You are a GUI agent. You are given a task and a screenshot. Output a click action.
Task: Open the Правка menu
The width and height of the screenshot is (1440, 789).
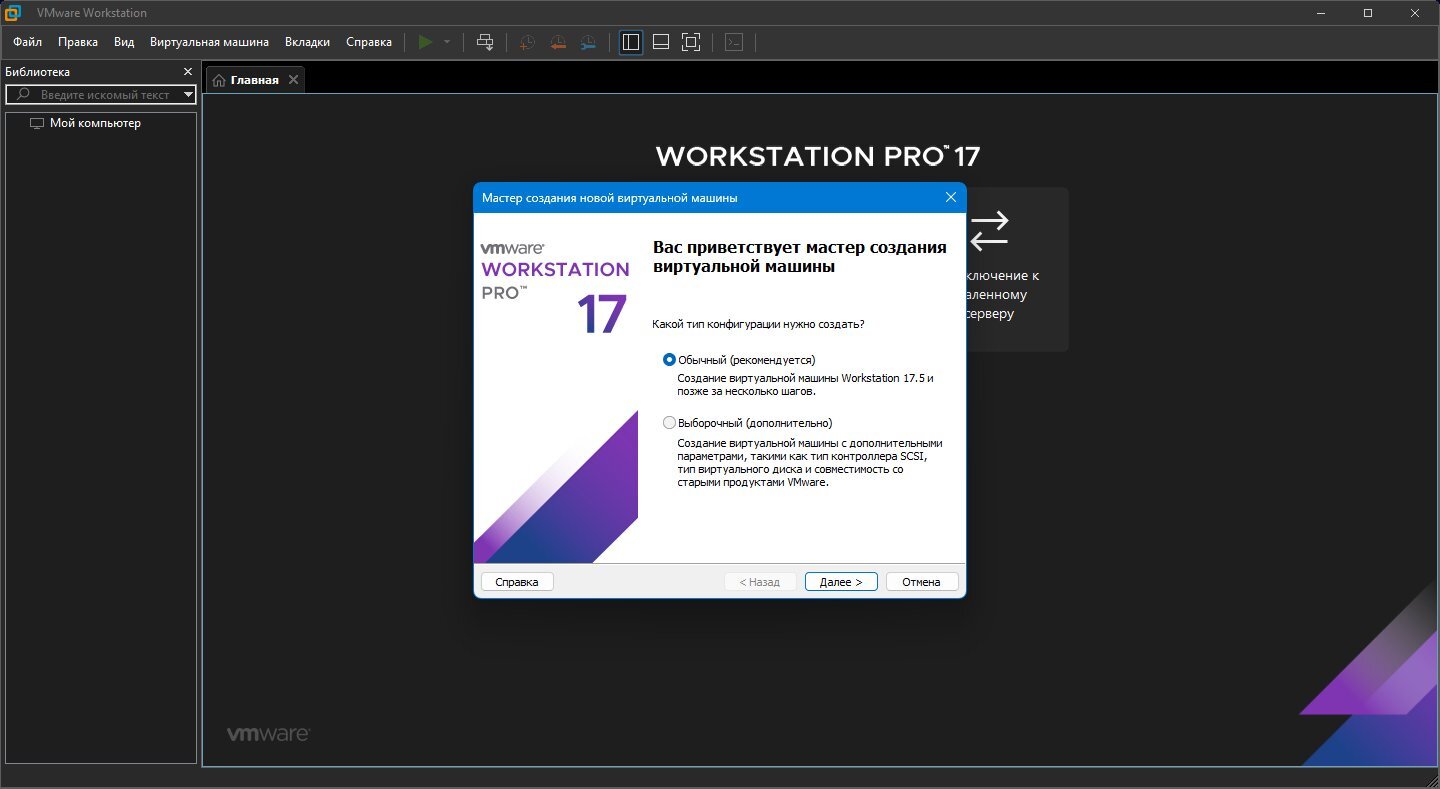pyautogui.click(x=78, y=42)
